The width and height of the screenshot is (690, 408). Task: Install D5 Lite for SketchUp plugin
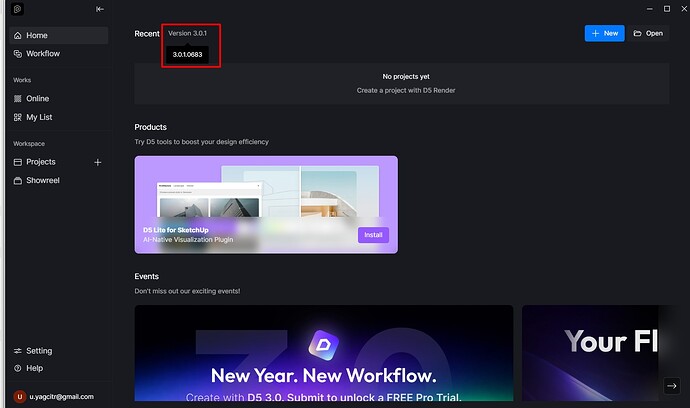click(373, 235)
